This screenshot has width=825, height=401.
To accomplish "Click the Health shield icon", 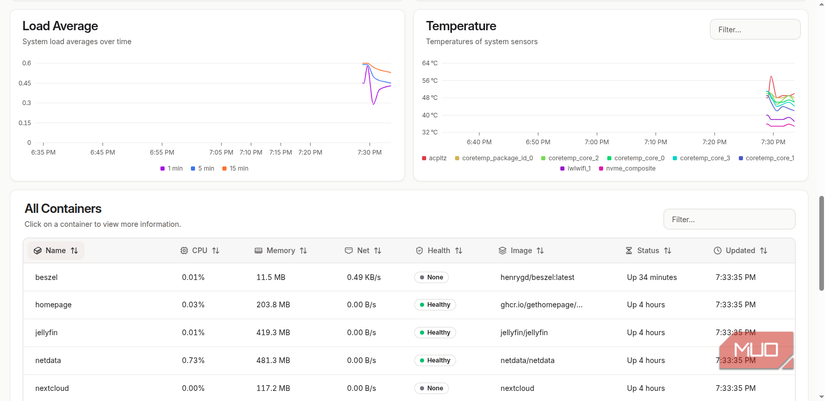I will coord(419,250).
